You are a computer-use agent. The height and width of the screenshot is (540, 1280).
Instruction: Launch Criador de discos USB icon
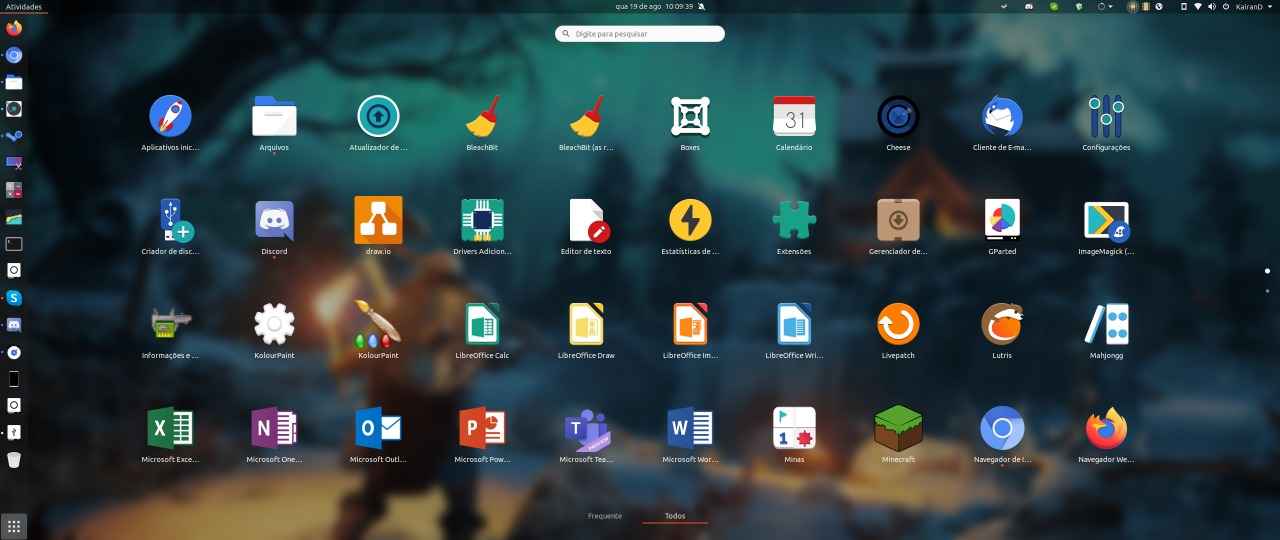coord(170,220)
